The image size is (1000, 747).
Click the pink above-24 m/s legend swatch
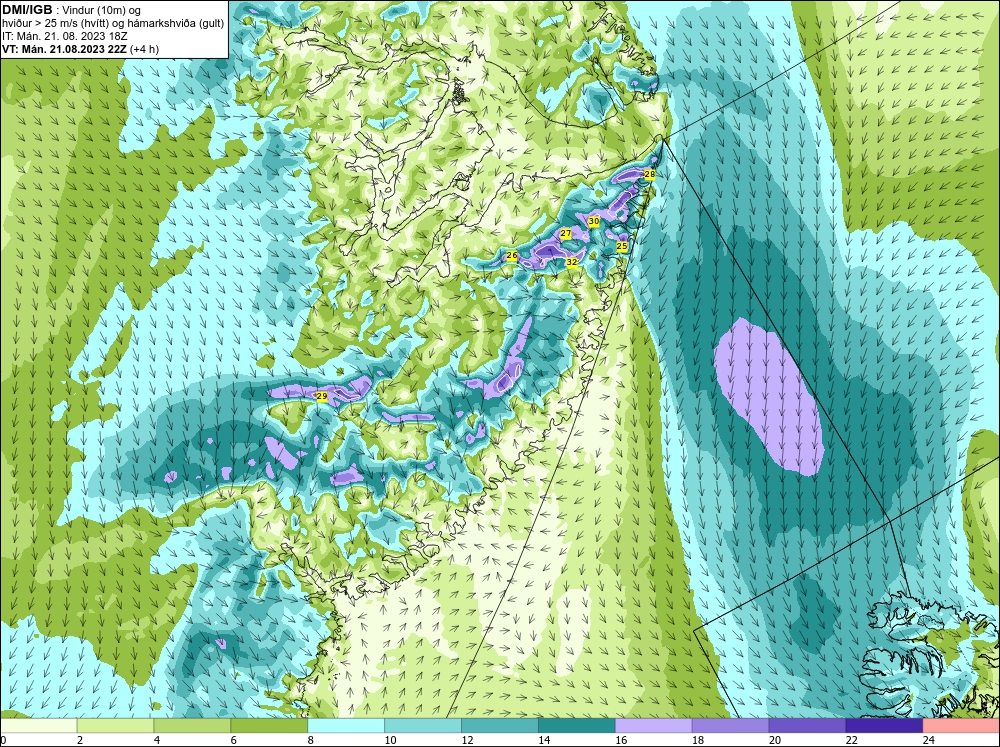point(961,726)
